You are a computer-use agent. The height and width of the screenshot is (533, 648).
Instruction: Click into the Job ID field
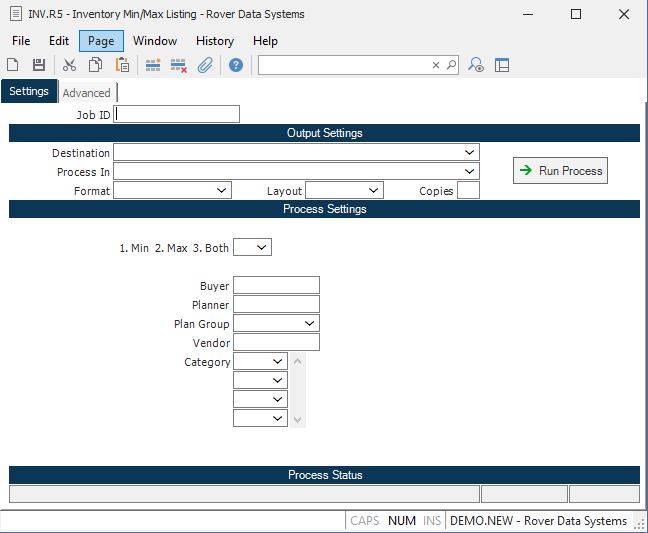click(x=177, y=114)
